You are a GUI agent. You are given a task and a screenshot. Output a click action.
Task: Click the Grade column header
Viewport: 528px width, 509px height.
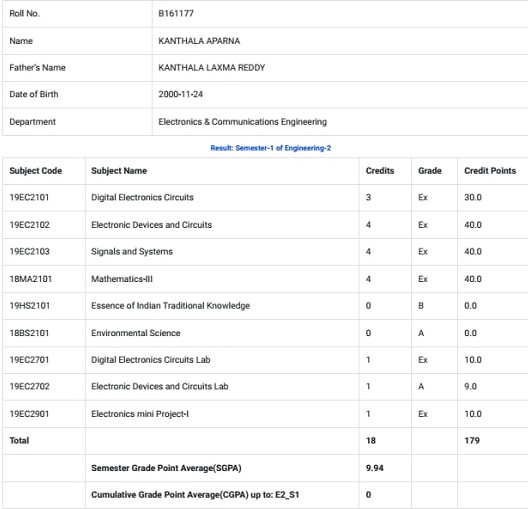430,171
